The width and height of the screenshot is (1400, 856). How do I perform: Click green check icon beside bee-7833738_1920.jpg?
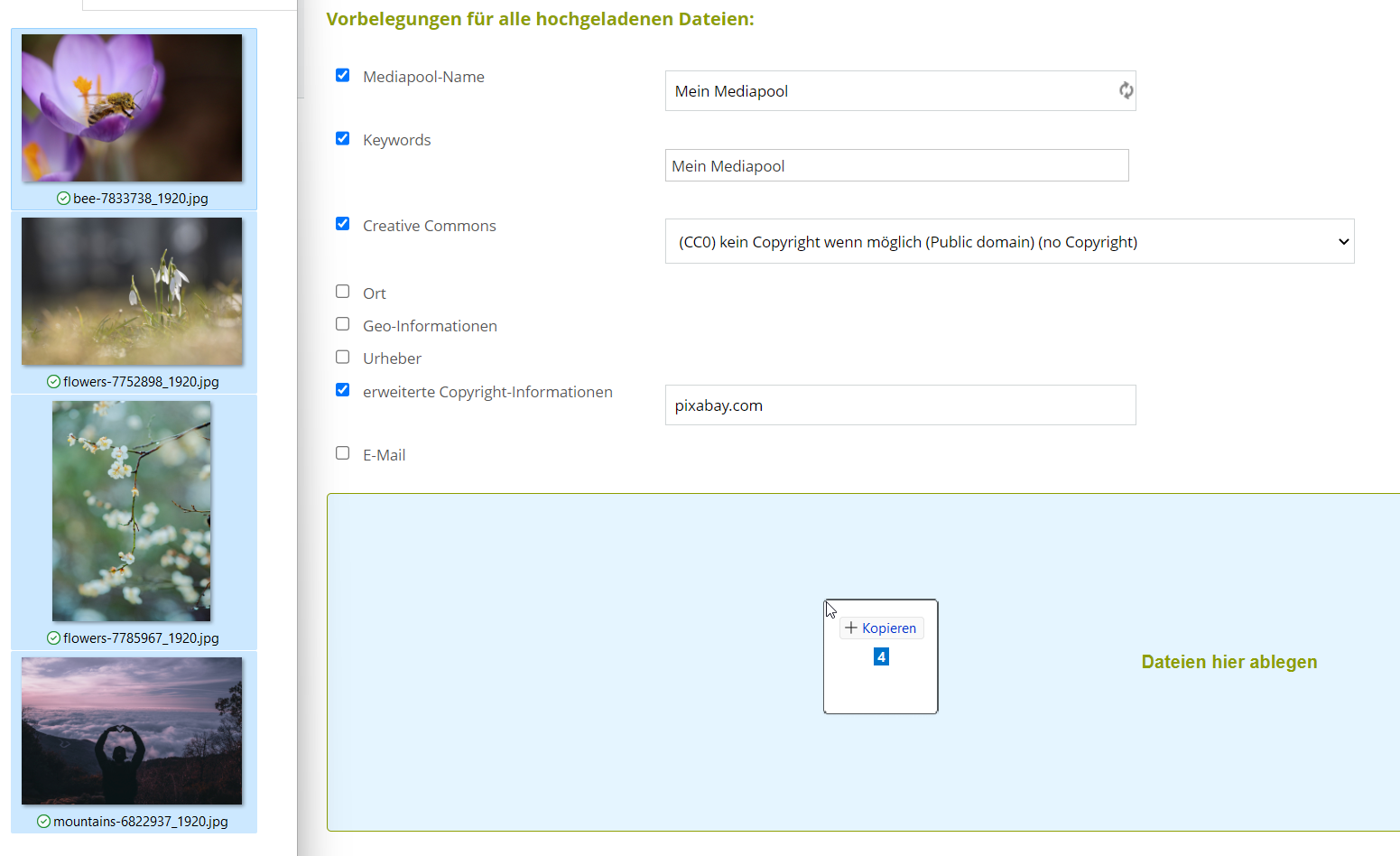pos(63,199)
